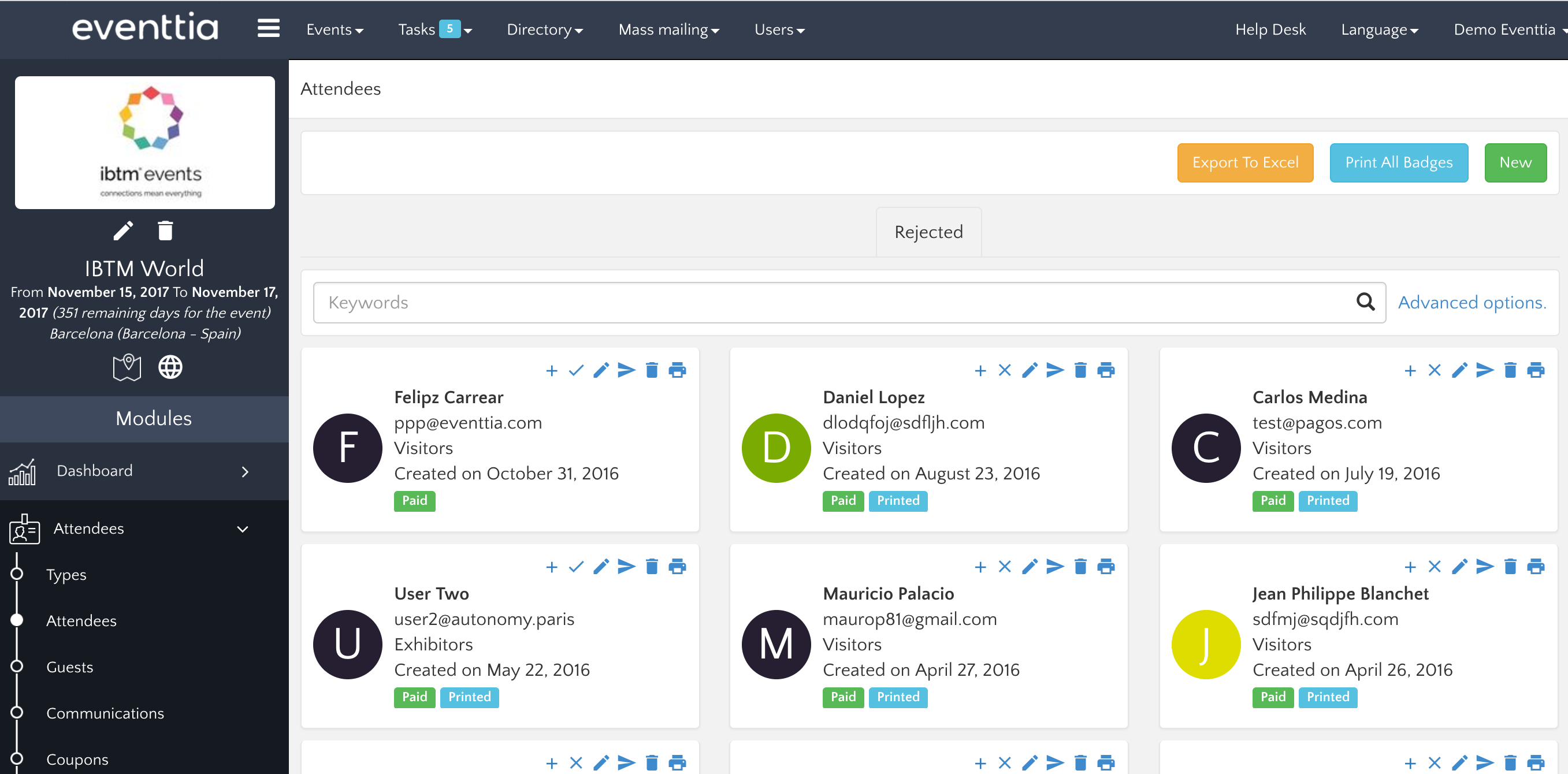Toggle X status on Daniel Lopez card

coord(1004,370)
